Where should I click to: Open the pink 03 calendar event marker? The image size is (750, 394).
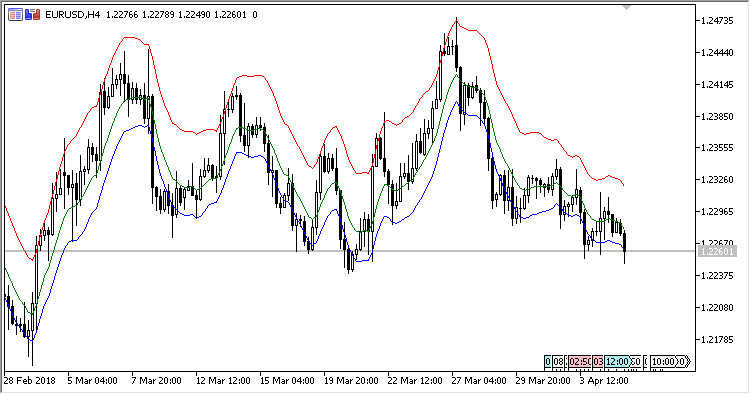point(598,361)
